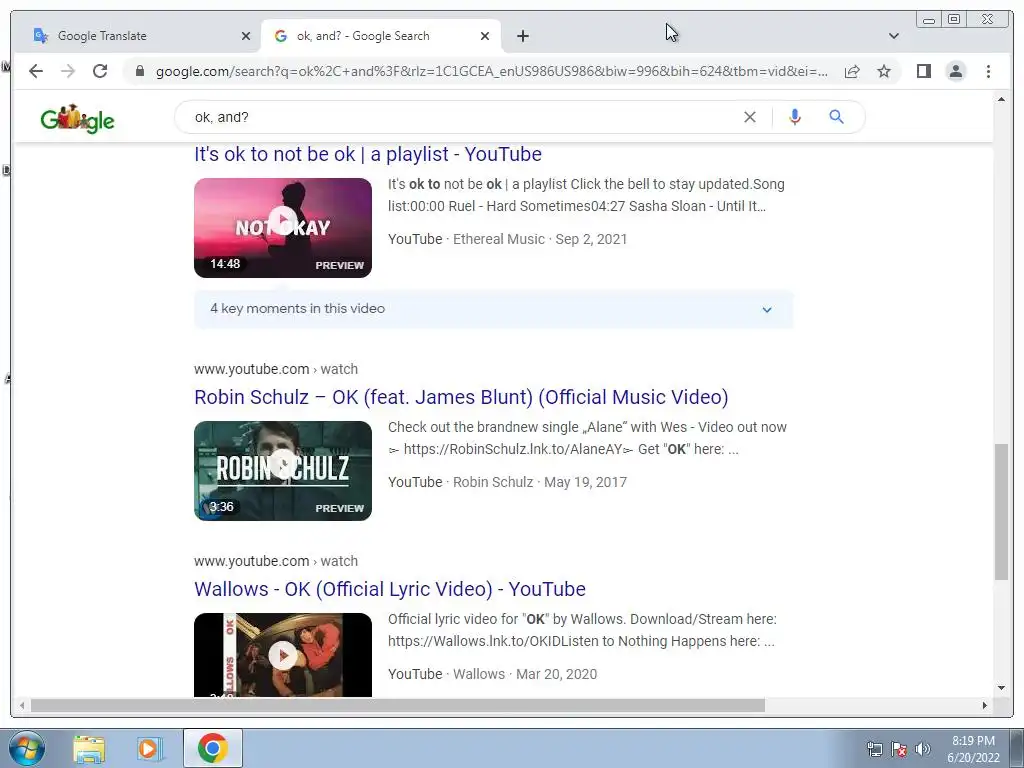
Task: Click 'Robin Schulz · May 19, 2017' text
Action: [x=540, y=482]
